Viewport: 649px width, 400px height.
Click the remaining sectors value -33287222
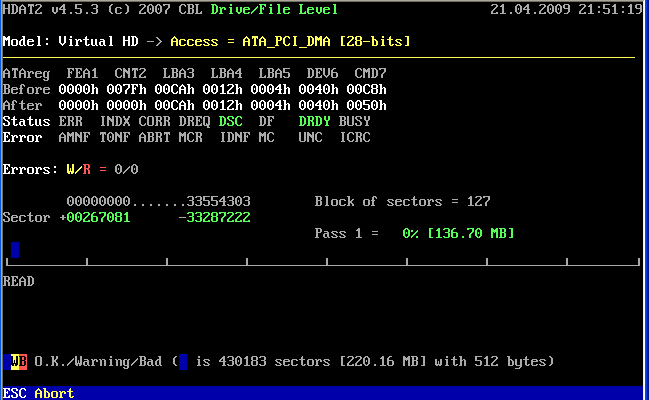214,217
